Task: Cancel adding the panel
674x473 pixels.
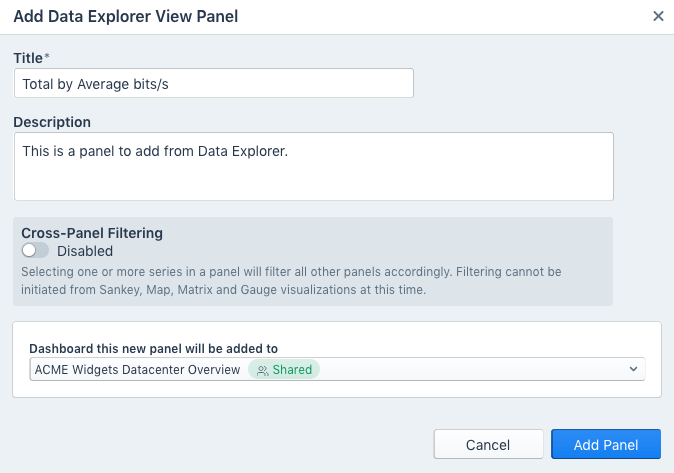Action: [488, 445]
